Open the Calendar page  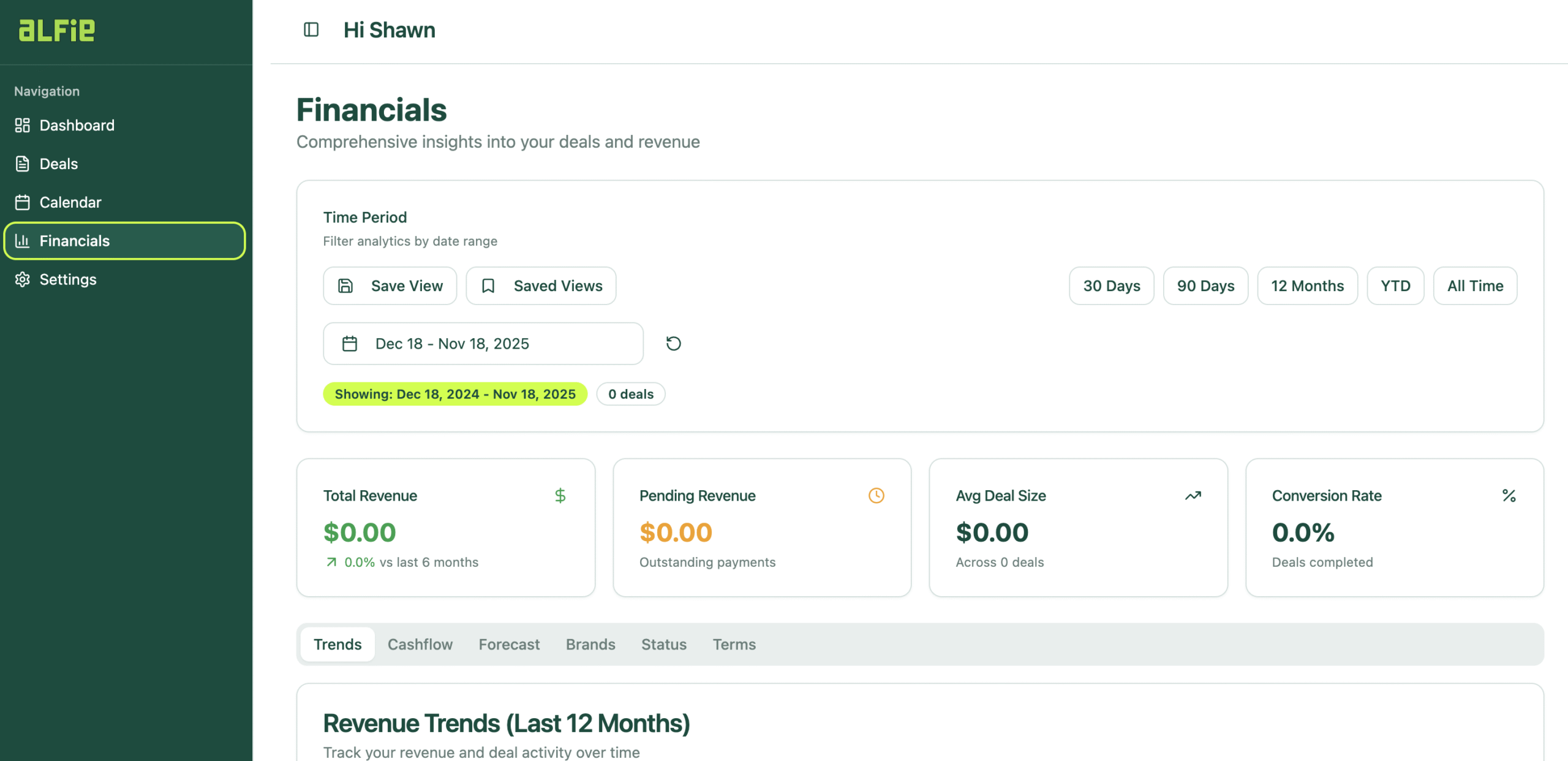[x=70, y=202]
